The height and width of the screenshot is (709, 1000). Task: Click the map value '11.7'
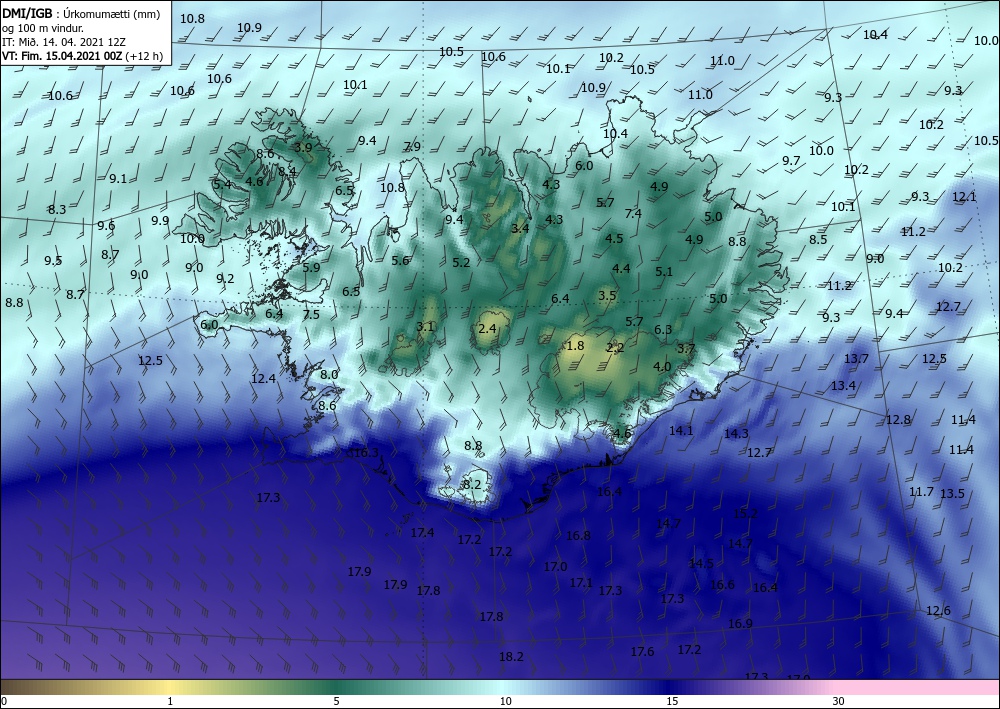click(922, 492)
